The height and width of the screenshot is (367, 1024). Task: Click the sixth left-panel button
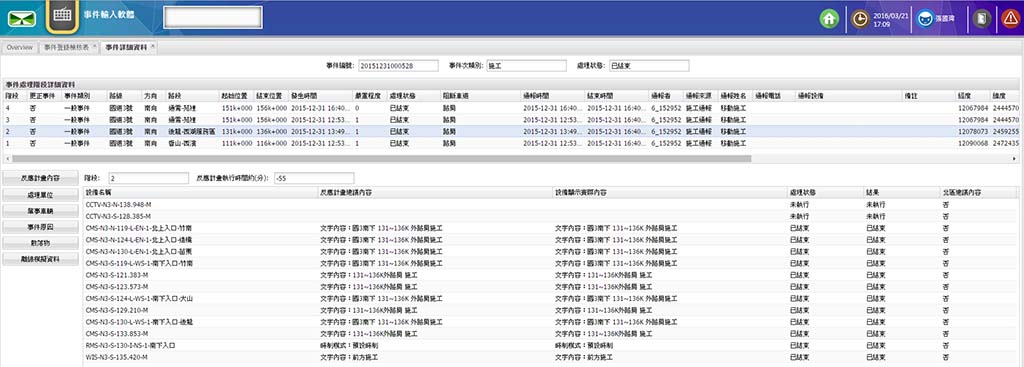(x=40, y=259)
